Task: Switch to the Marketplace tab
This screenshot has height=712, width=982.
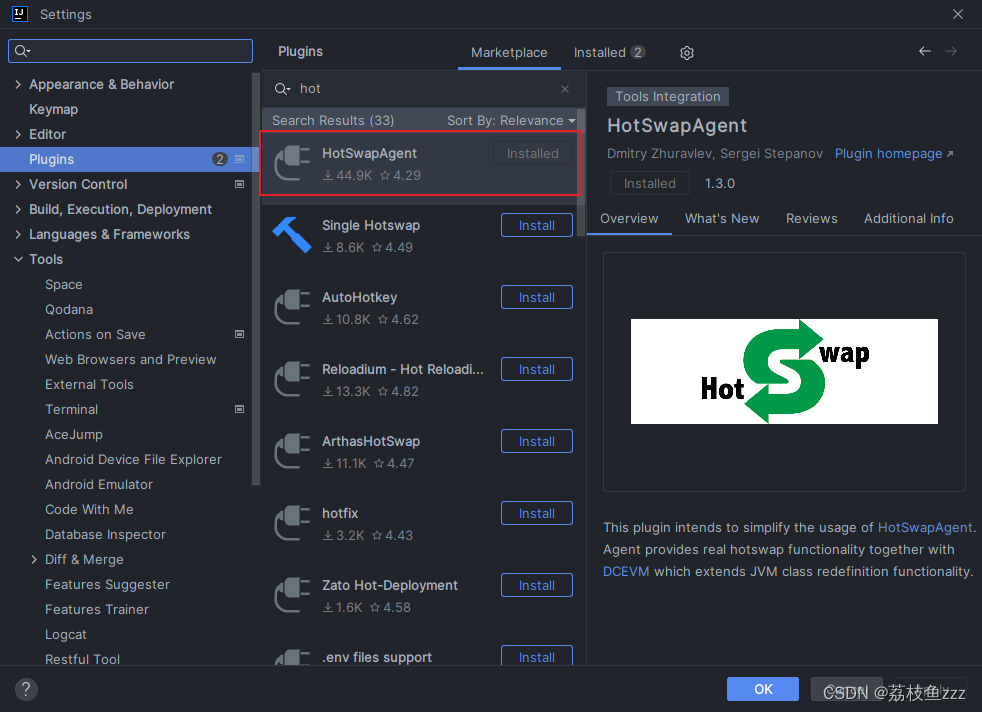Action: click(509, 53)
